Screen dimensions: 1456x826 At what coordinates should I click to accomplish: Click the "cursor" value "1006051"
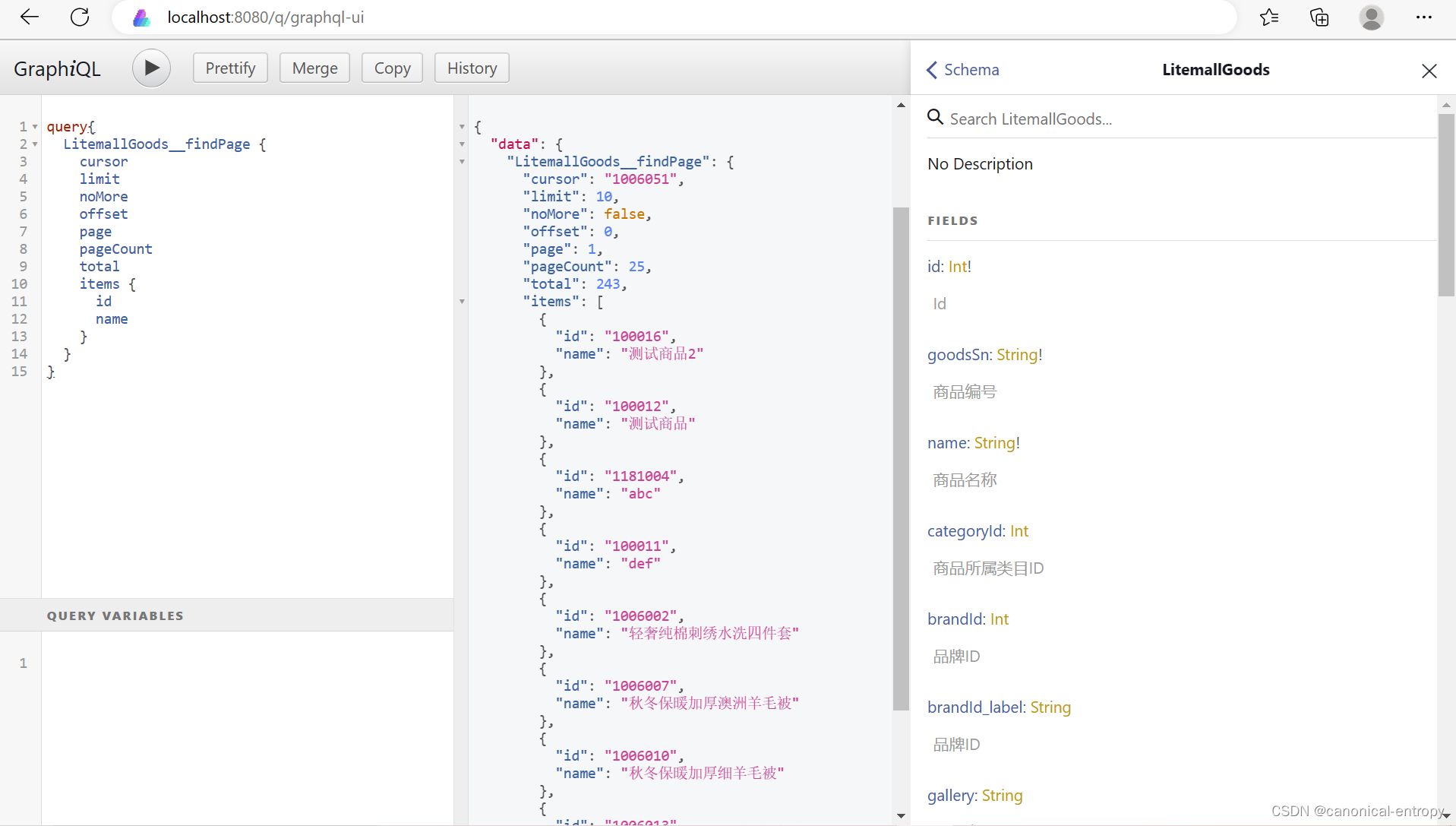[640, 179]
